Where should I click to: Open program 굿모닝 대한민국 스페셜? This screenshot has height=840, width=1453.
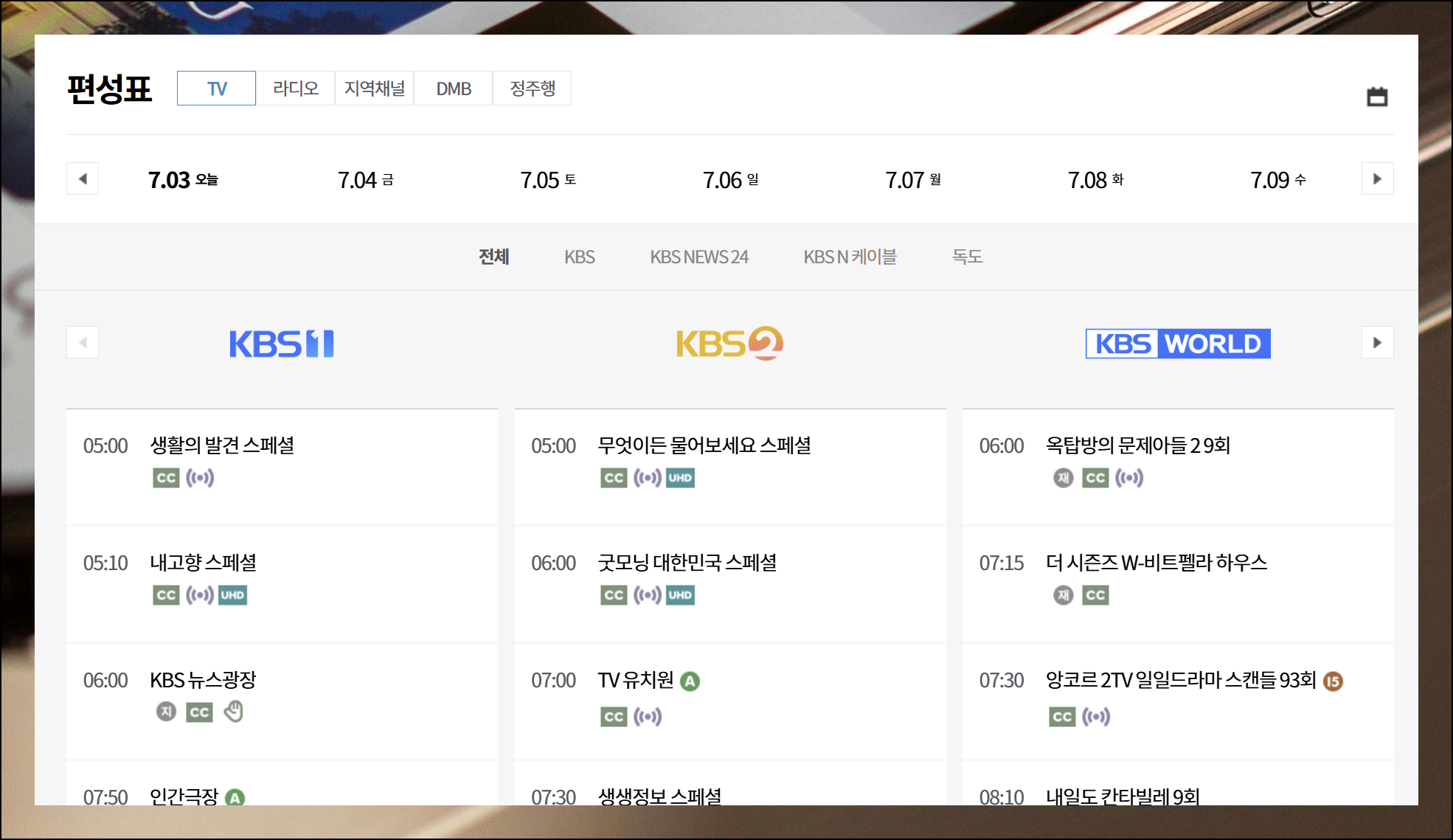coord(687,563)
